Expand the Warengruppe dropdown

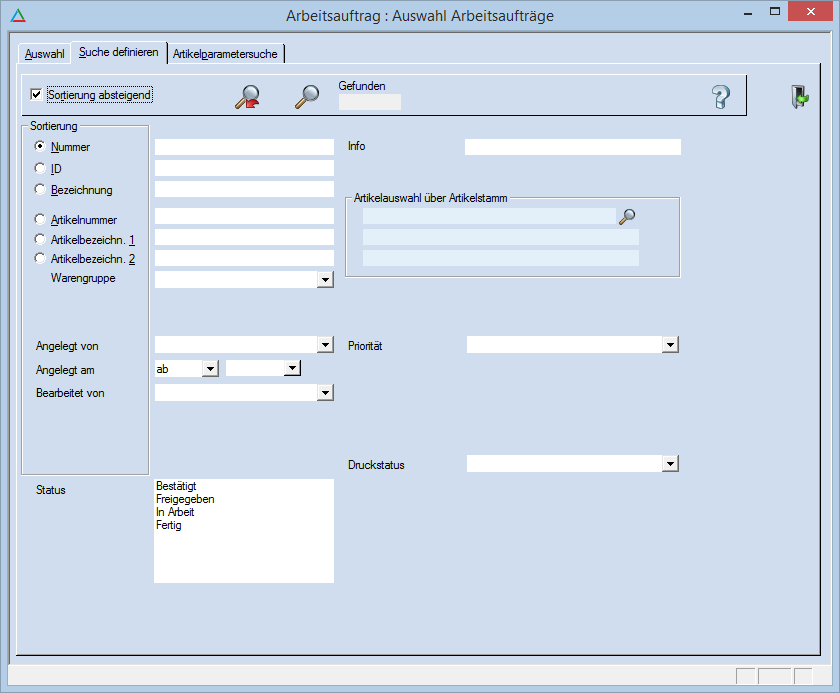point(325,281)
